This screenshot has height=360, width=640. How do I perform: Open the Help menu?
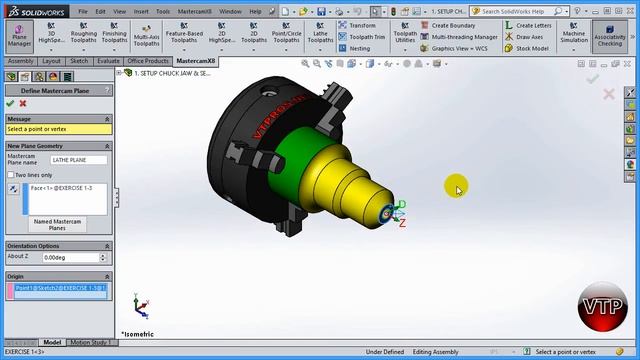click(255, 11)
